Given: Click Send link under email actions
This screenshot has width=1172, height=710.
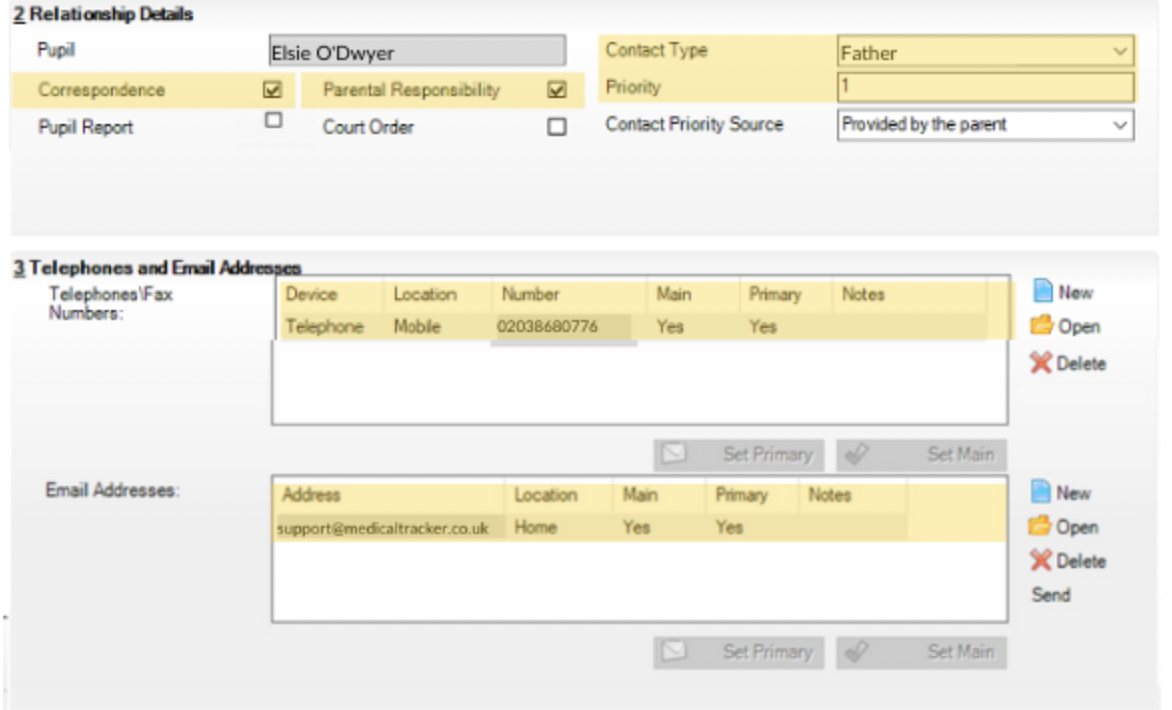Looking at the screenshot, I should (x=1051, y=595).
